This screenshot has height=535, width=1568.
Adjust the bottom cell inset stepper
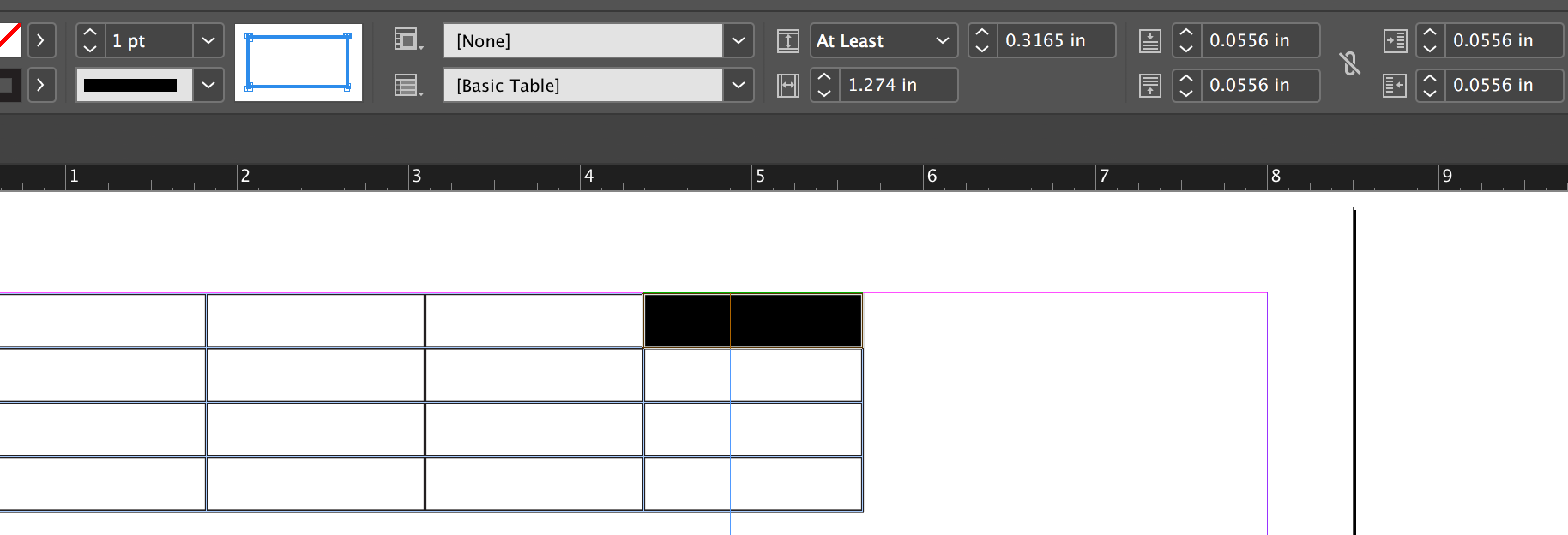point(1187,85)
